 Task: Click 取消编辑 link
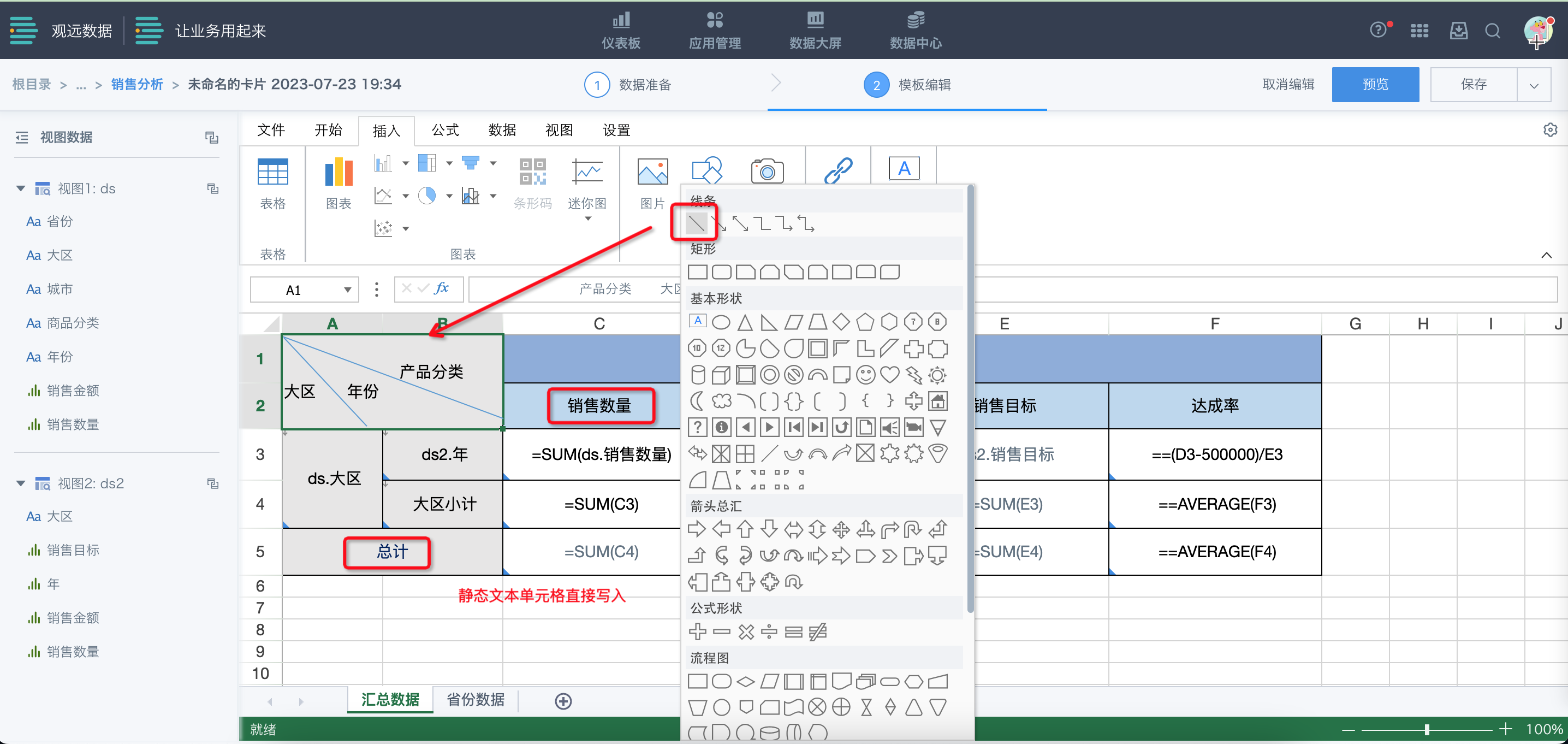[1287, 85]
